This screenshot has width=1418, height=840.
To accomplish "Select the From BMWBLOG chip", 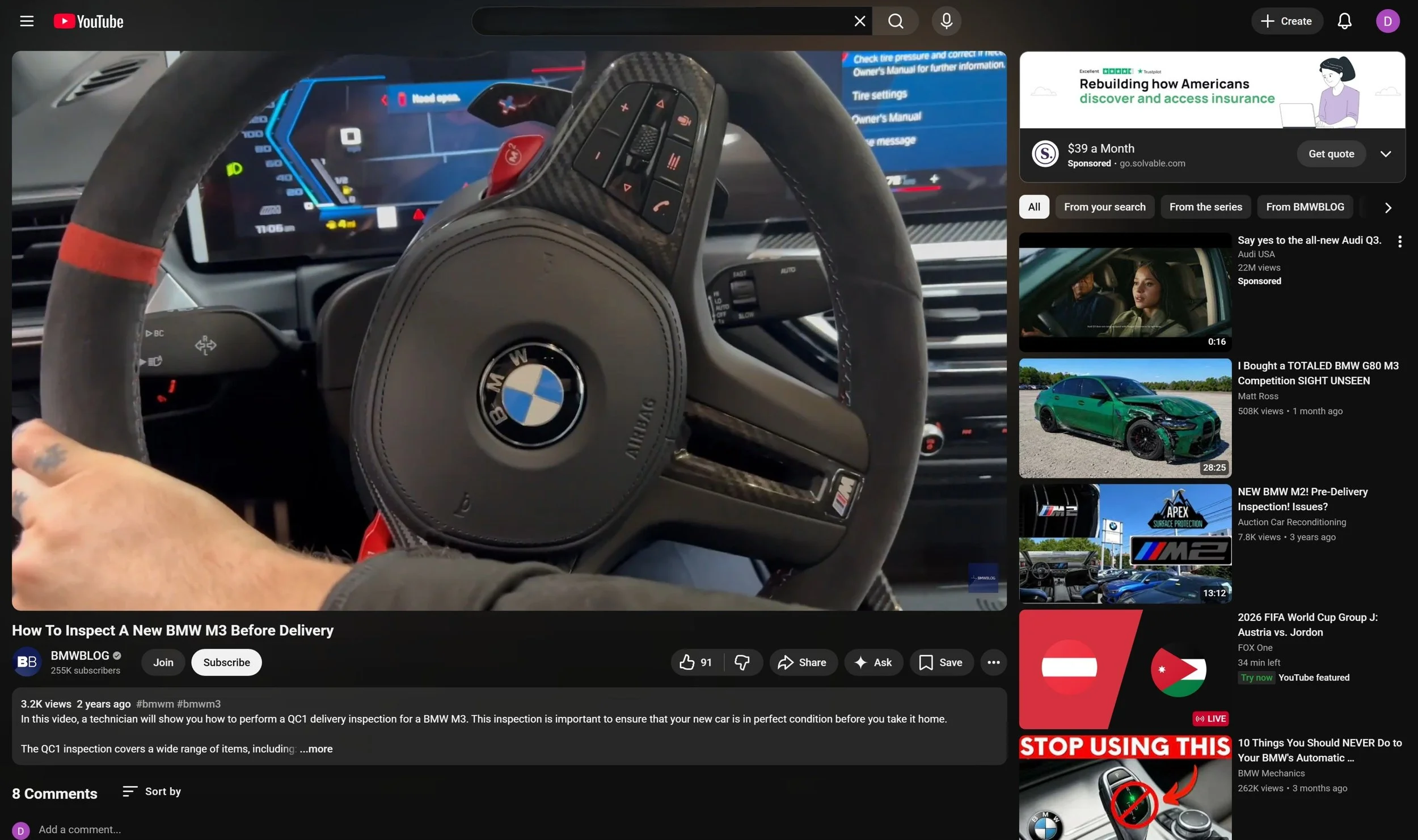I will click(x=1305, y=207).
